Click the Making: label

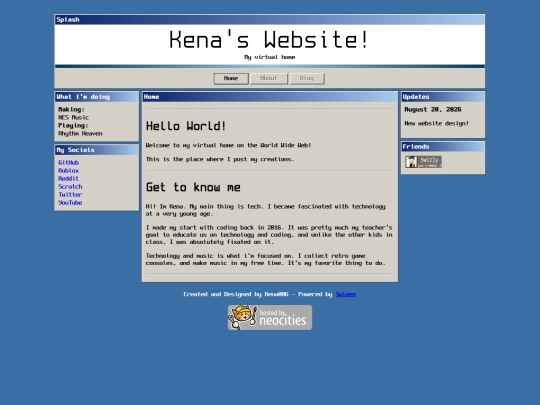71,110
